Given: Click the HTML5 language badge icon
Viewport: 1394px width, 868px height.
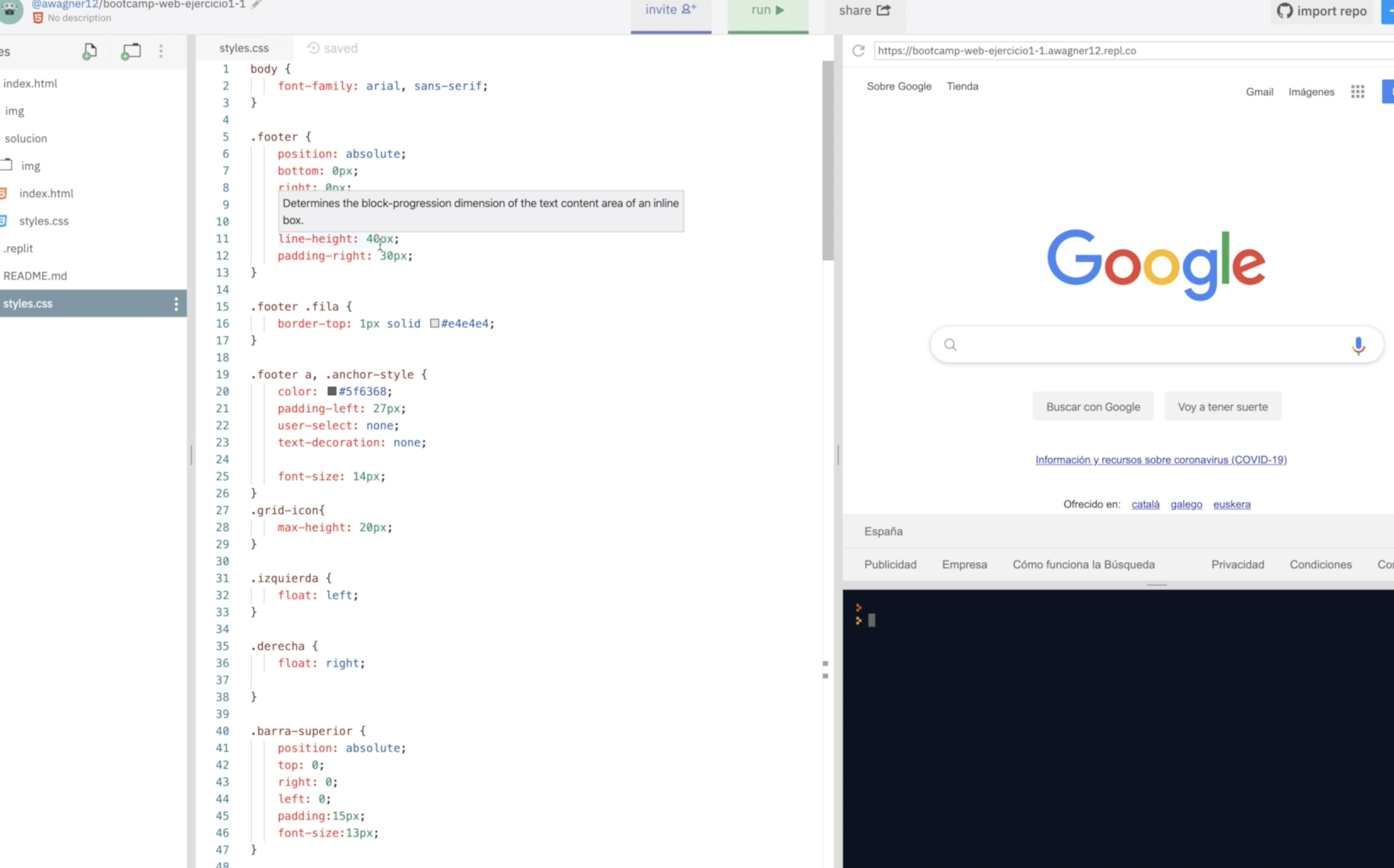Looking at the screenshot, I should click(x=38, y=18).
